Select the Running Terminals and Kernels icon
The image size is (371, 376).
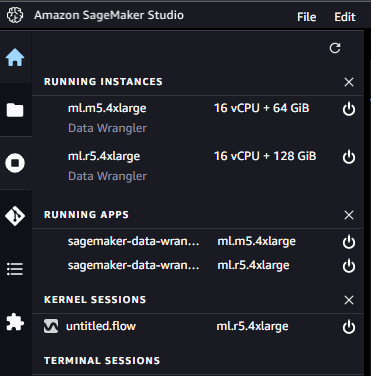point(15,163)
